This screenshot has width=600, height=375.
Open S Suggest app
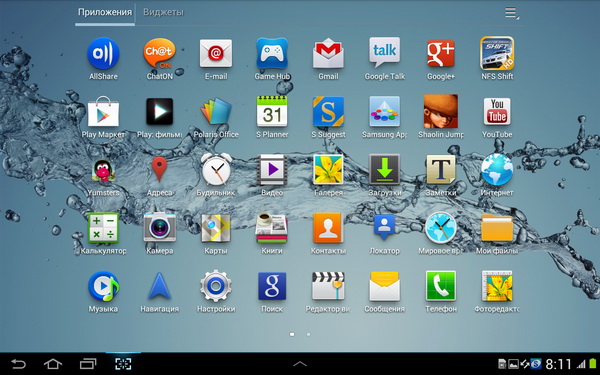pyautogui.click(x=328, y=112)
